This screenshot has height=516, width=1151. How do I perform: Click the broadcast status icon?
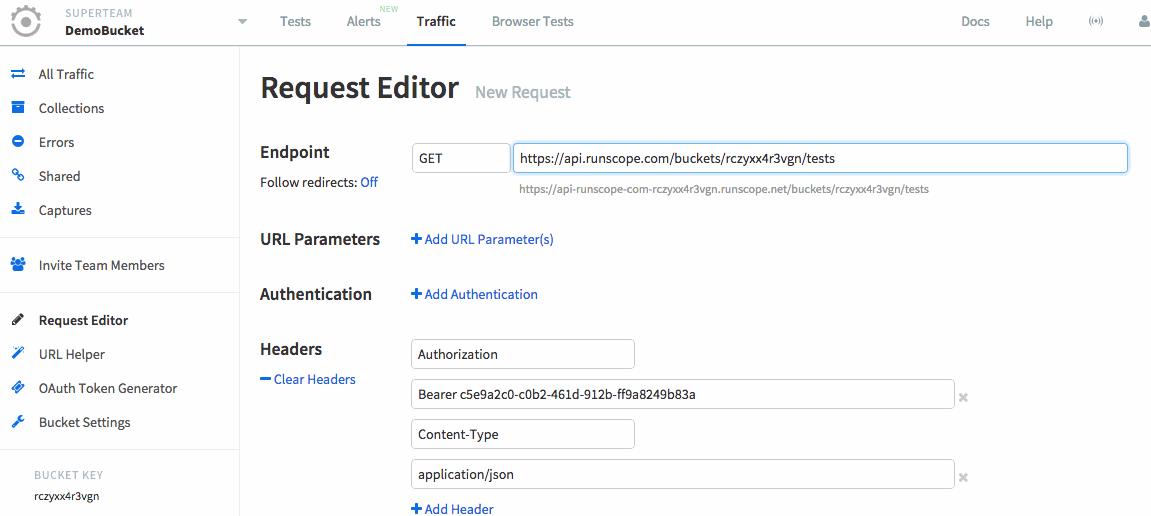(1096, 21)
